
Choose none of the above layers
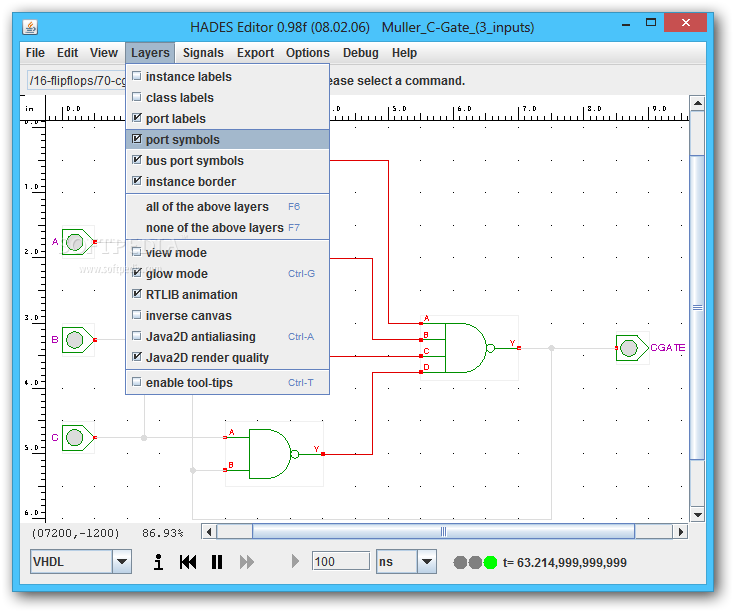(228, 228)
